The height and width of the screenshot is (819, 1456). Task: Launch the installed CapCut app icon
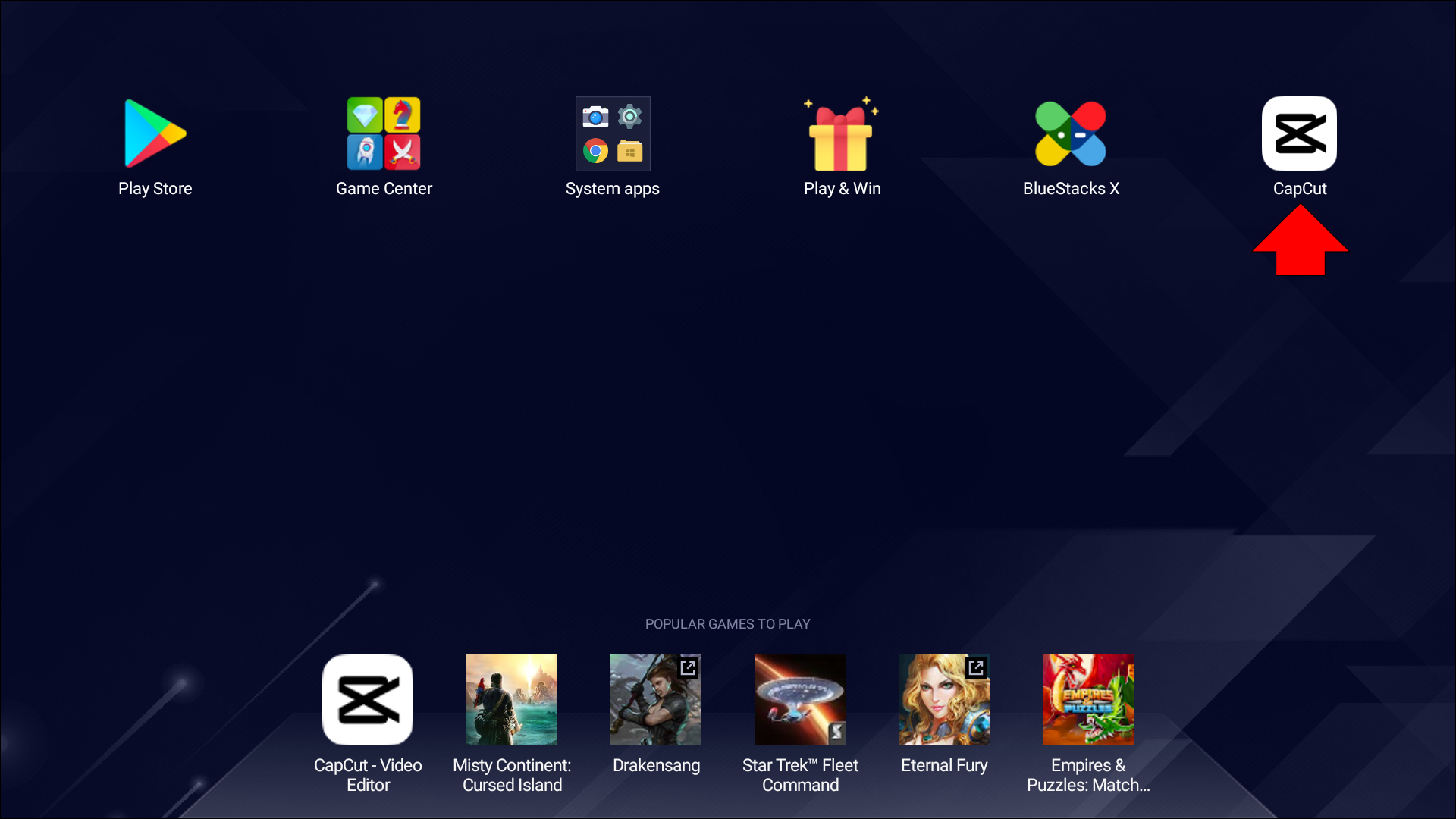[1299, 133]
